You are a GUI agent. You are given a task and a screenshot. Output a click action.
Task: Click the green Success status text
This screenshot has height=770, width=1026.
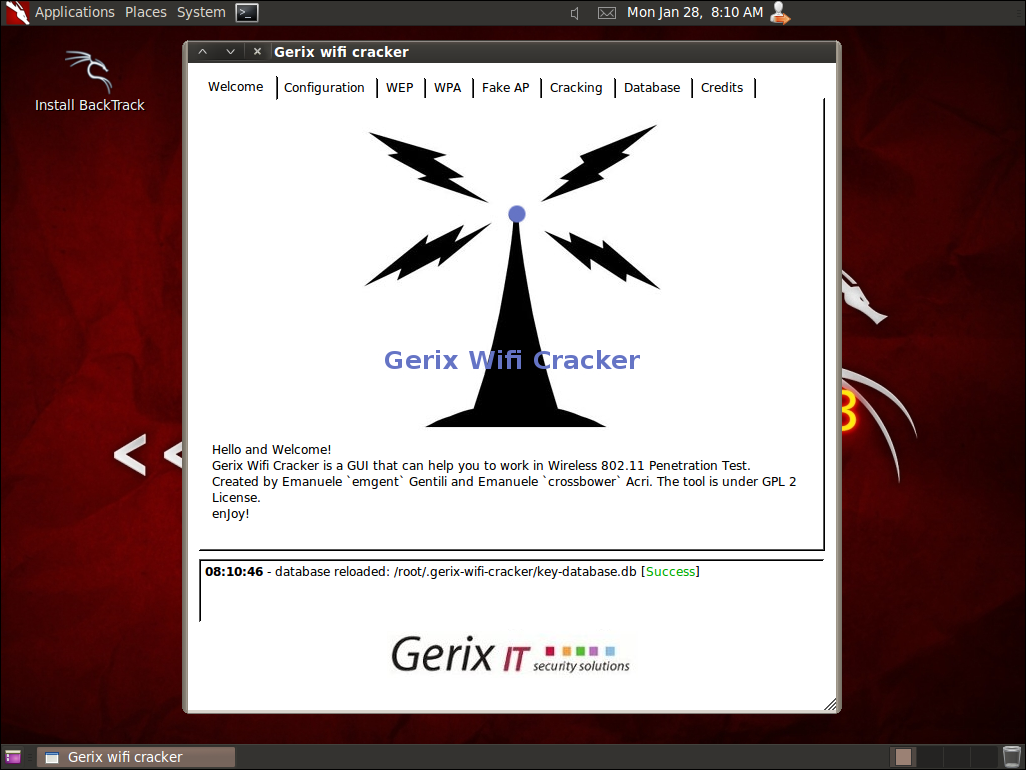pos(670,571)
